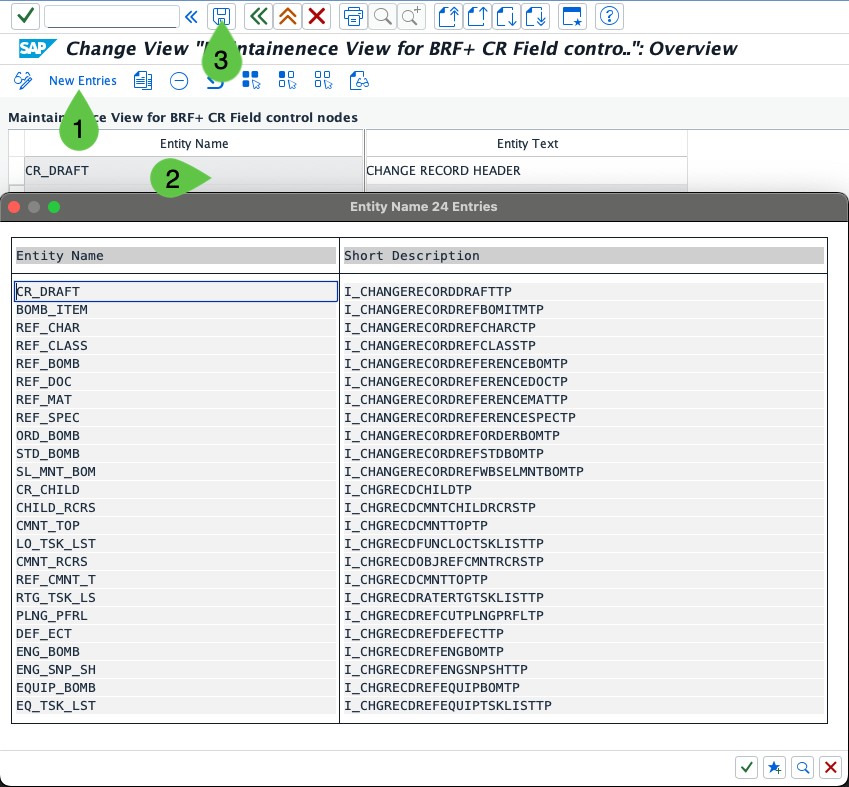Image resolution: width=849 pixels, height=787 pixels.
Task: Click the orange Exit up-arrow icon
Action: tap(288, 16)
